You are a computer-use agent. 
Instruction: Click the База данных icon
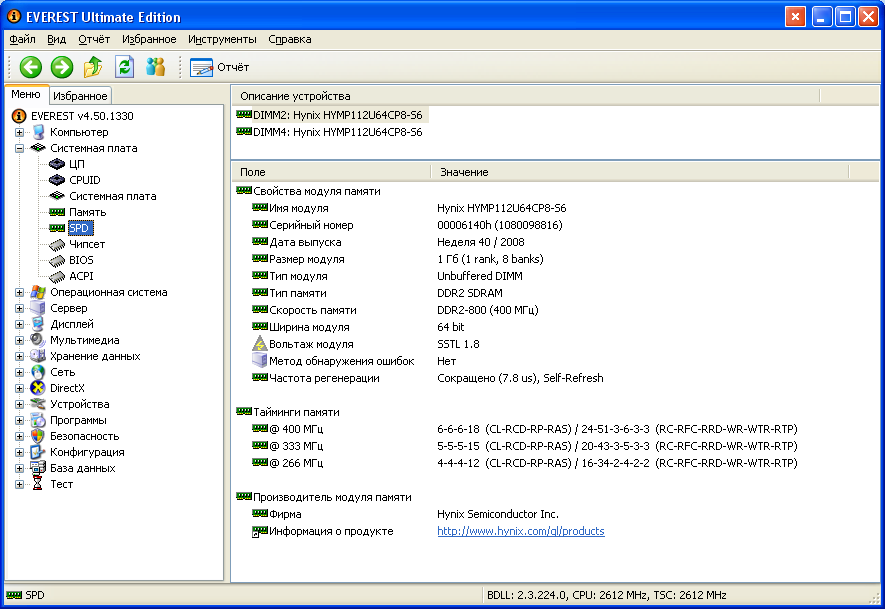coord(38,468)
